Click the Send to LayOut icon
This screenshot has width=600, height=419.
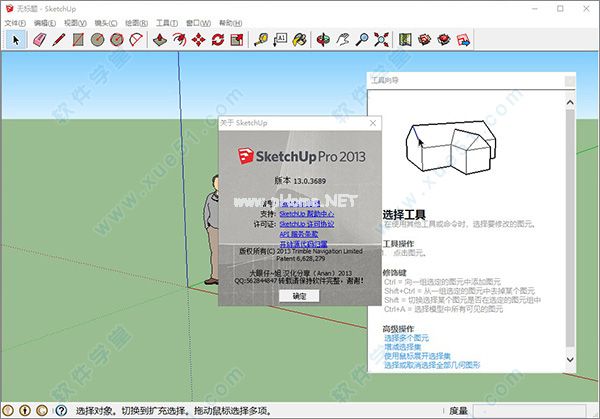point(463,40)
